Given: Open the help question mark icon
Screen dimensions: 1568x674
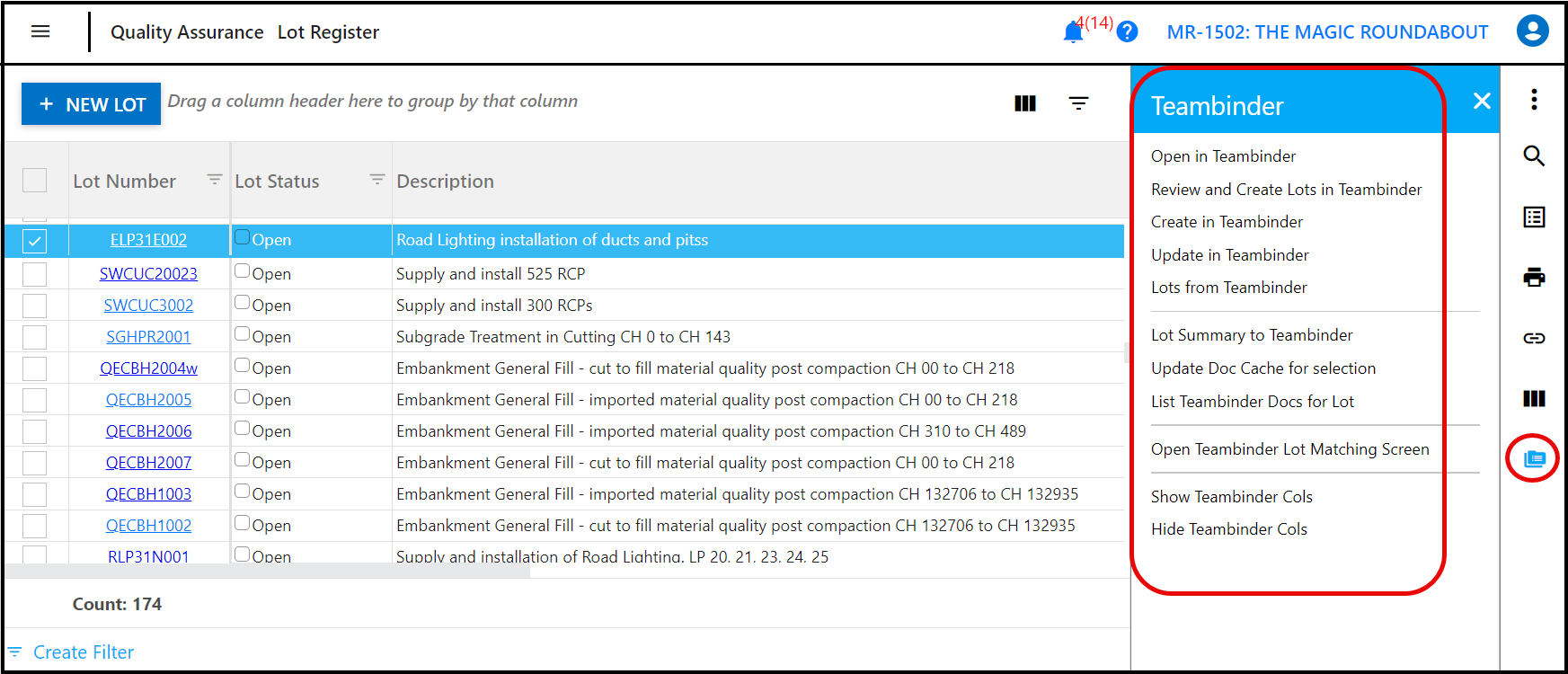Looking at the screenshot, I should coord(1127,32).
